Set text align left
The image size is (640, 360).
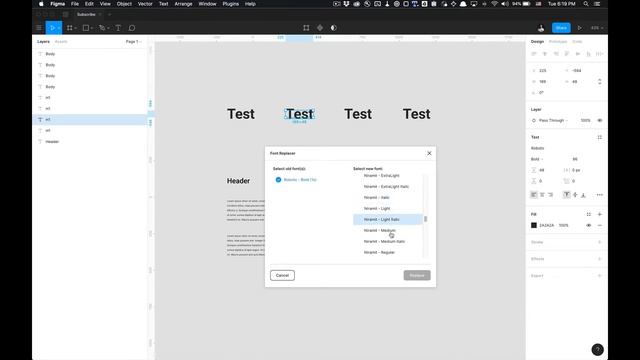[534, 195]
